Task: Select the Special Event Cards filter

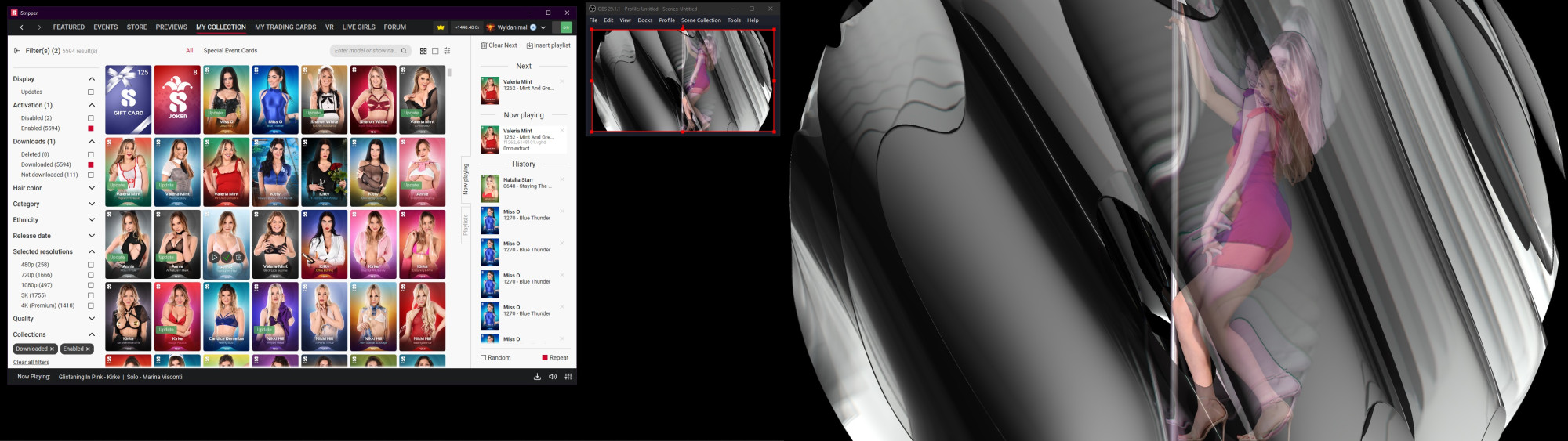Action: pyautogui.click(x=230, y=51)
